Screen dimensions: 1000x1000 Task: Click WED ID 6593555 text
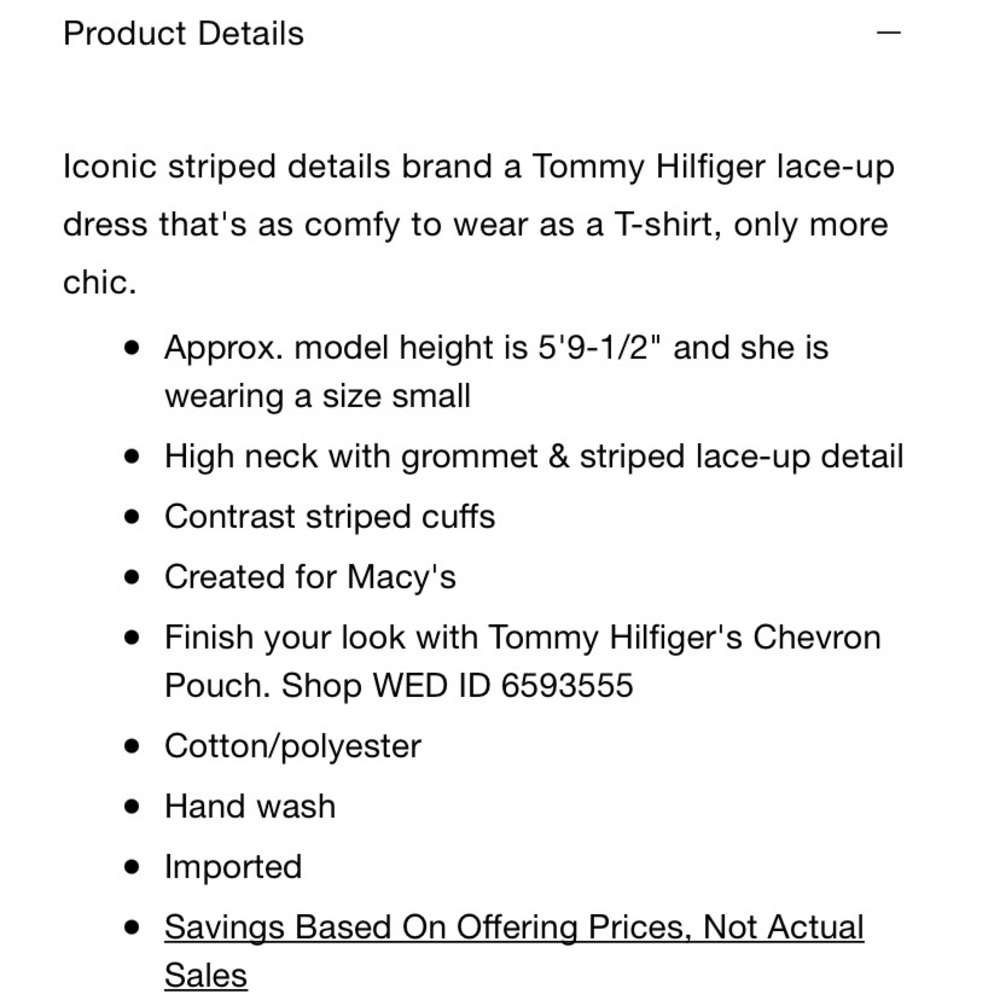(503, 686)
